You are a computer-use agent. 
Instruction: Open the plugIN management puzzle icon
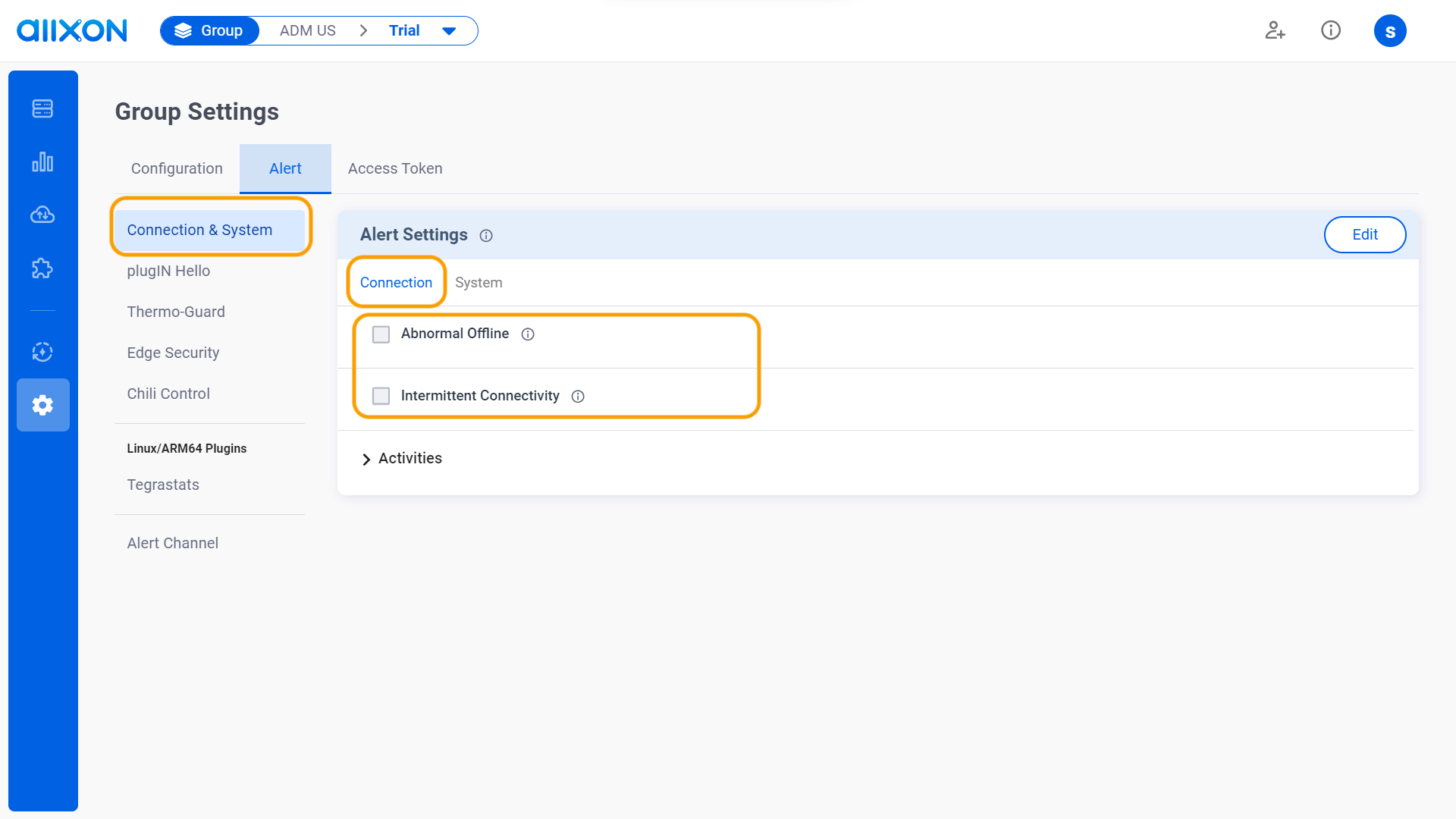(42, 268)
